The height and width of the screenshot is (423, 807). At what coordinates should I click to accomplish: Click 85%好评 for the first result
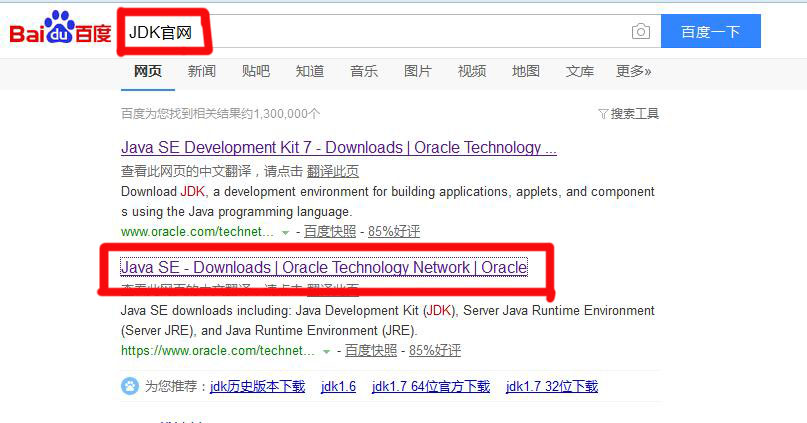coord(394,232)
